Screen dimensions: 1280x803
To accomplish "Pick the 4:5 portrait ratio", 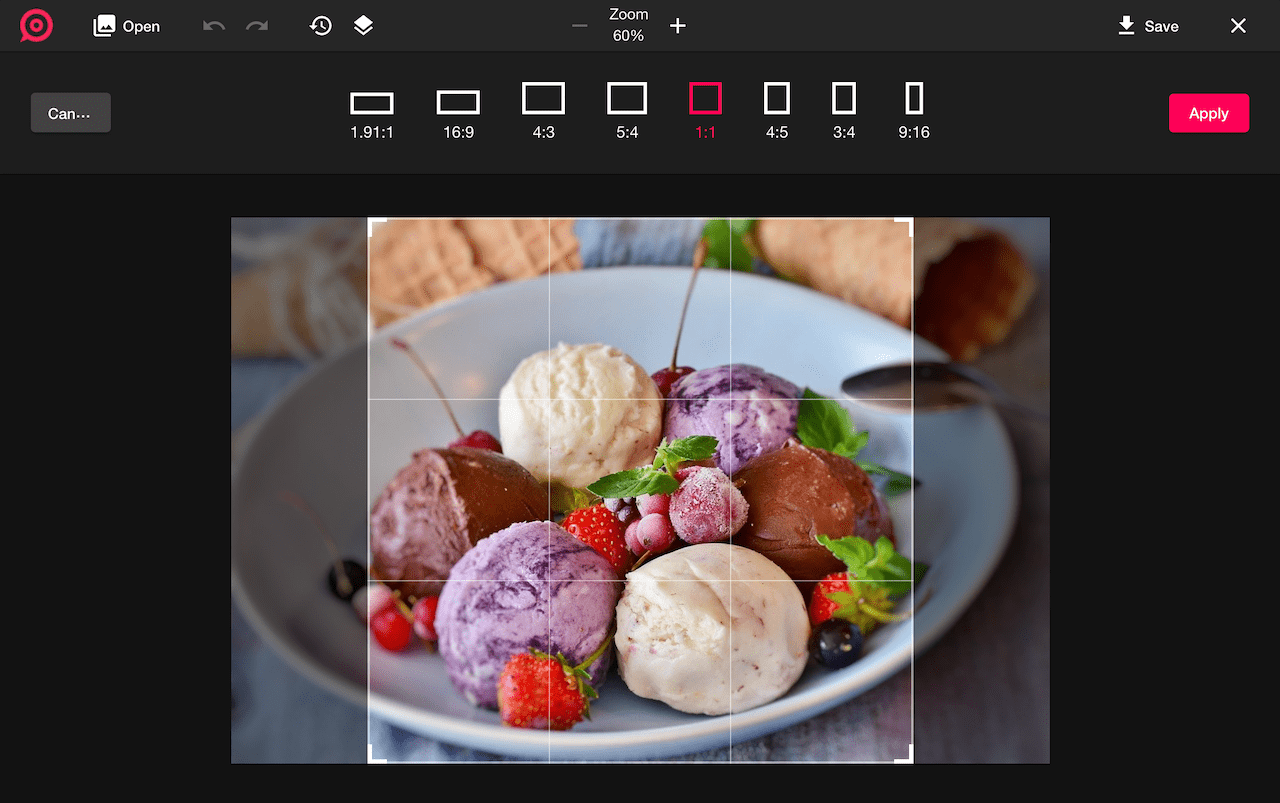I will [777, 111].
